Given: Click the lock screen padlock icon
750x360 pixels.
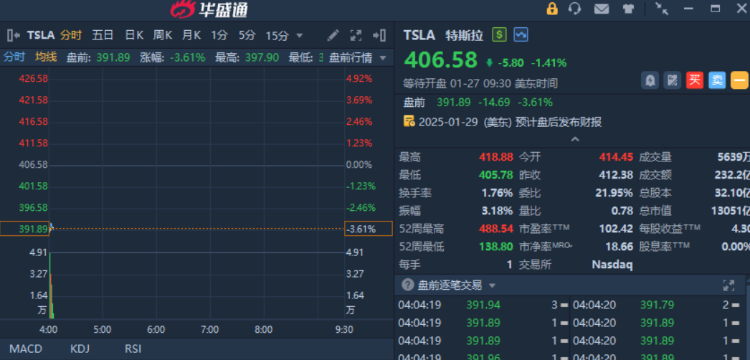Looking at the screenshot, I should (552, 9).
